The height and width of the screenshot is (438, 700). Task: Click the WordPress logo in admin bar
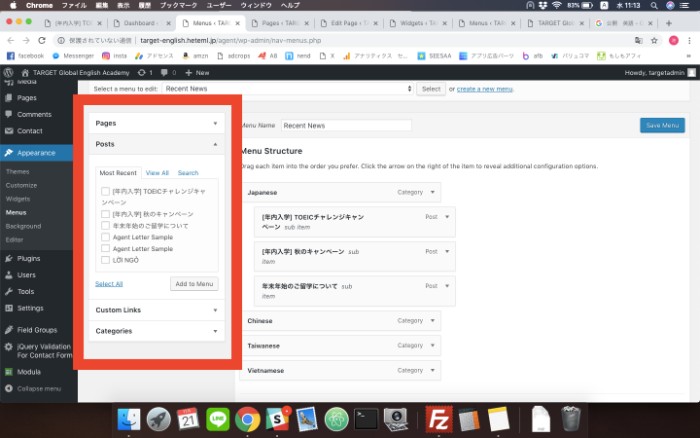[x=8, y=73]
